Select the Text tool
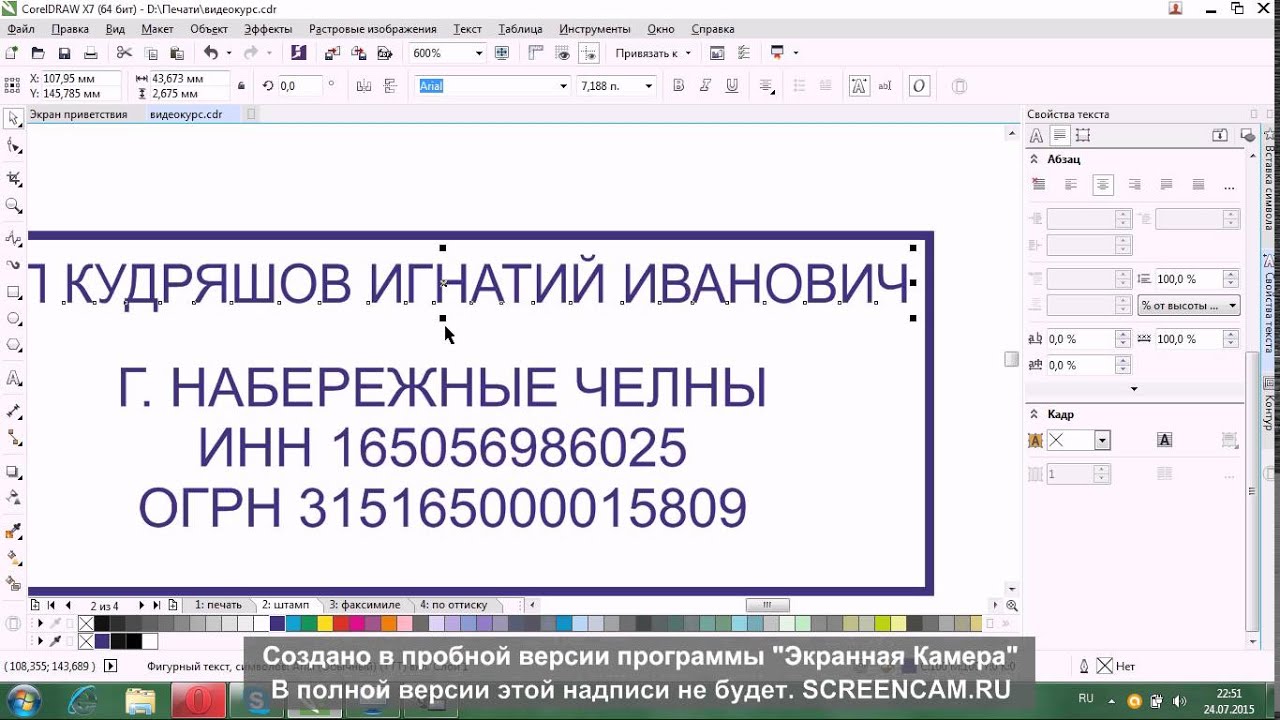This screenshot has width=1280, height=720. pyautogui.click(x=14, y=378)
